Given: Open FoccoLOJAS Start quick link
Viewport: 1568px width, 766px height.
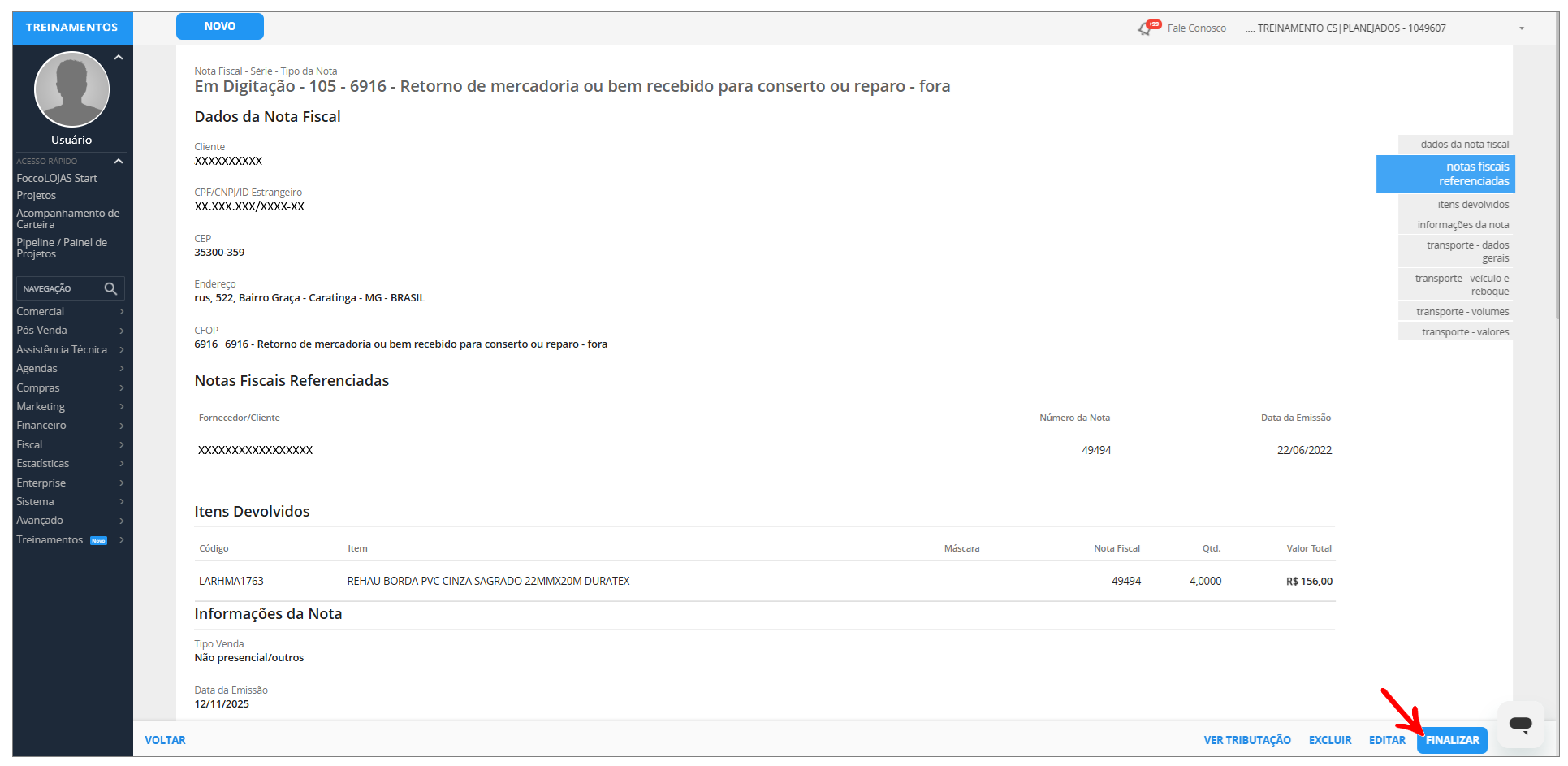Looking at the screenshot, I should (57, 178).
